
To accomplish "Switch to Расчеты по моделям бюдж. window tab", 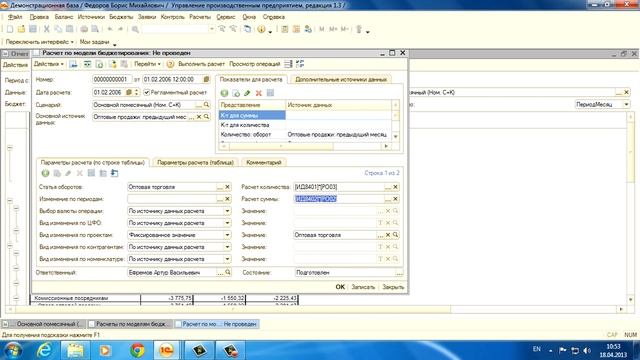I will [130, 324].
